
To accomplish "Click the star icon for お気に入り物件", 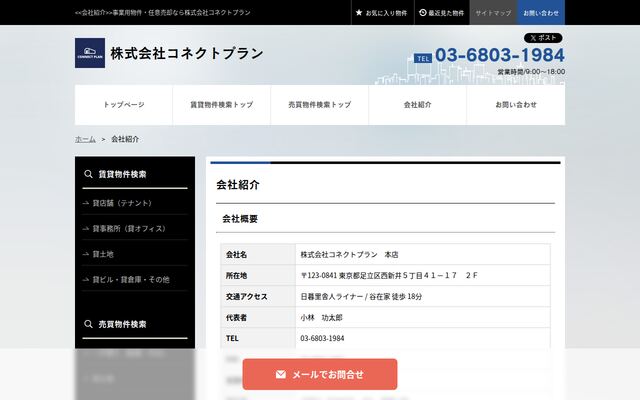I will (359, 13).
